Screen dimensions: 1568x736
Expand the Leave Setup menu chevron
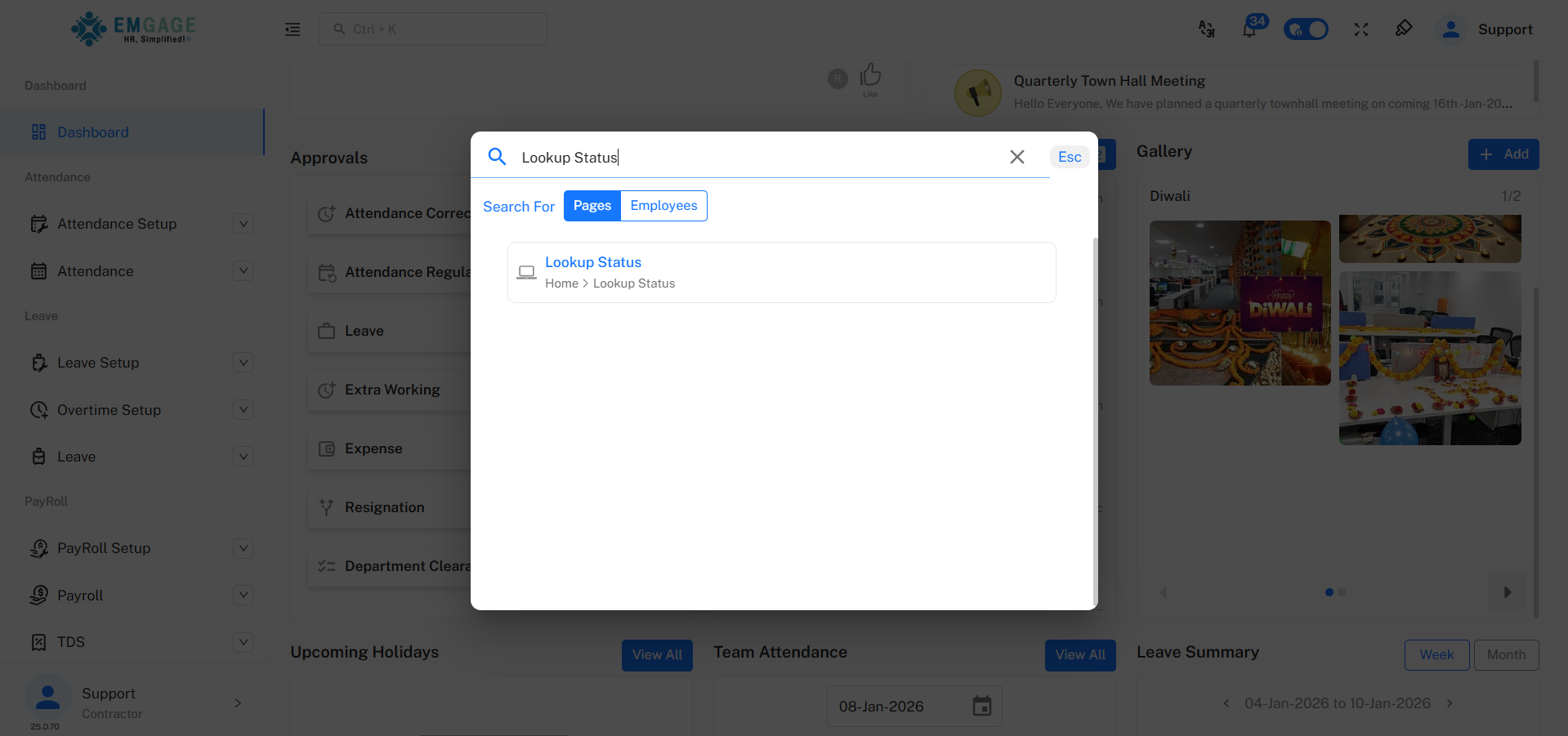[243, 362]
